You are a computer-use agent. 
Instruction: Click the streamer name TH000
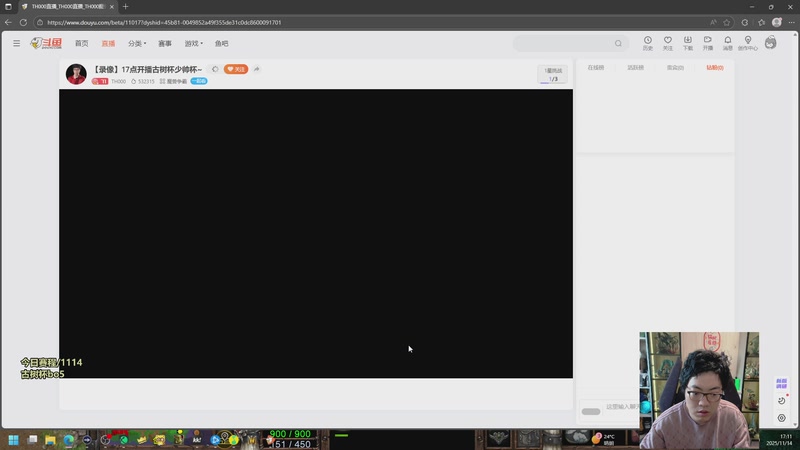coord(118,81)
